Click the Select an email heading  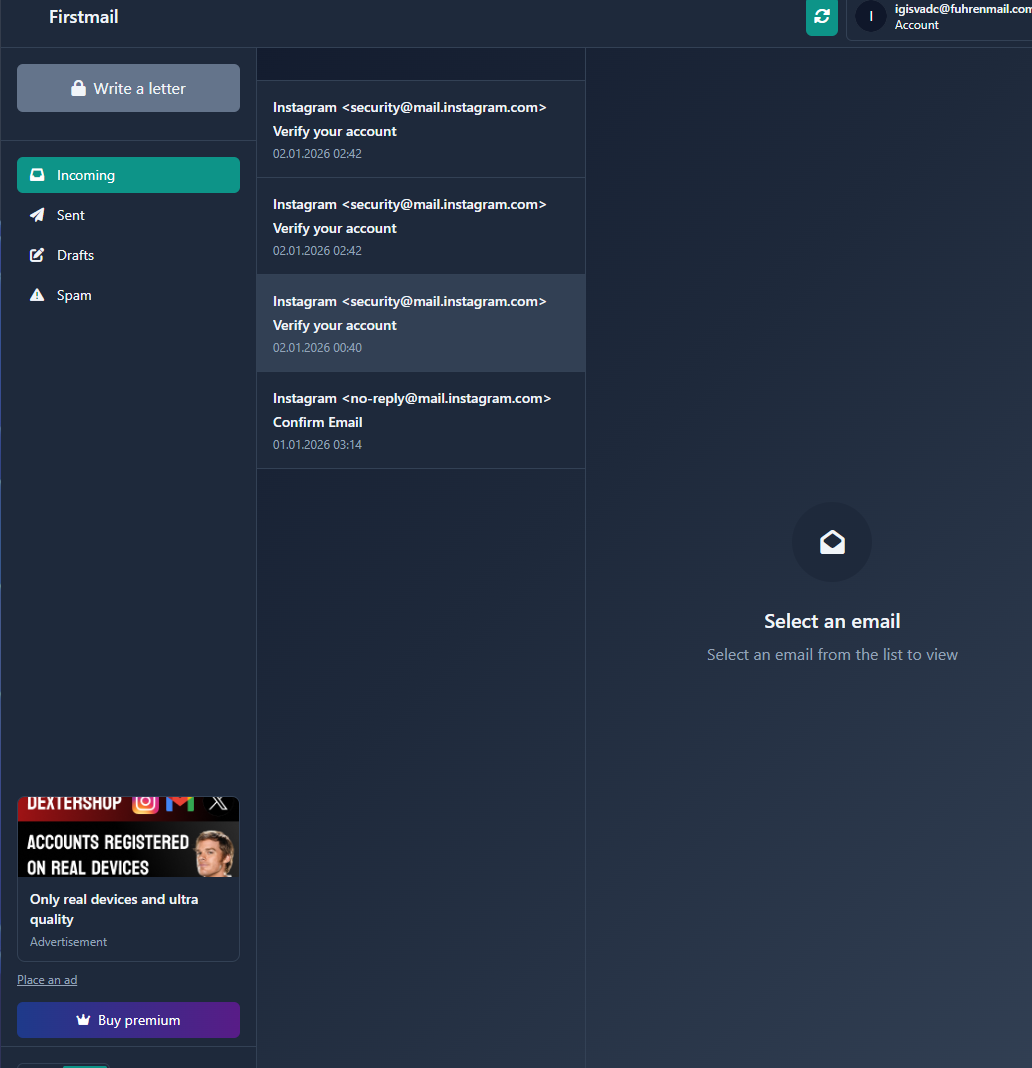[x=832, y=621]
